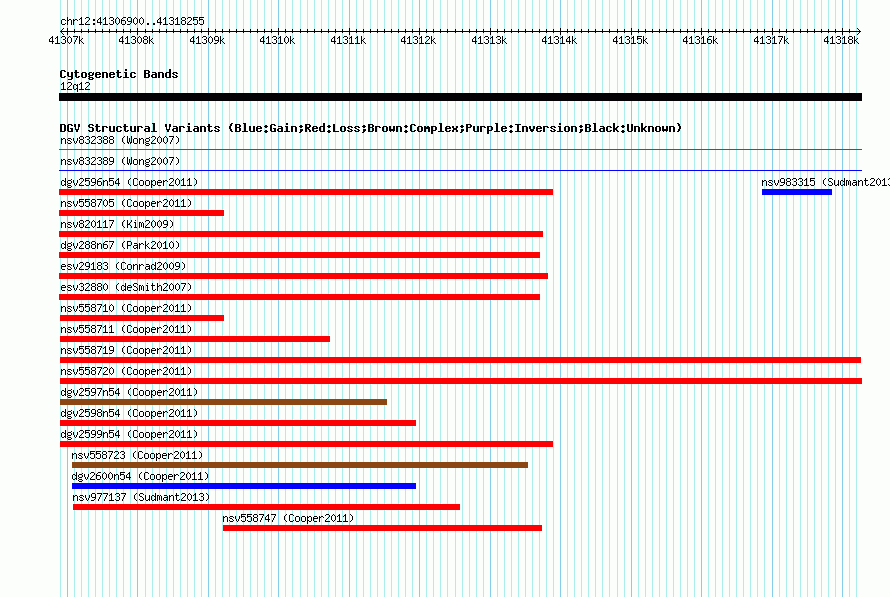The image size is (890, 597).
Task: Click the Cytogenetic Bands track title
Action: tap(119, 74)
